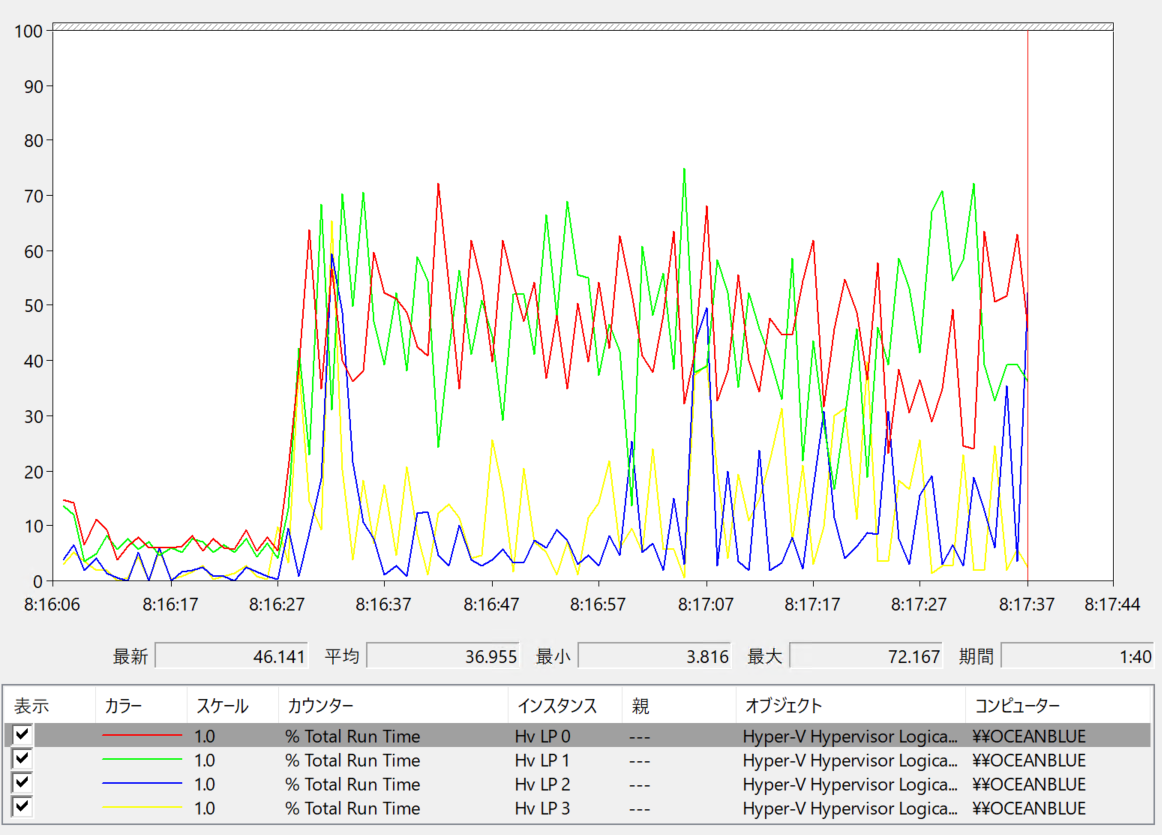This screenshot has width=1162, height=835.
Task: Uncheck the show checkbox for Hv LP 2
Action: [x=22, y=782]
